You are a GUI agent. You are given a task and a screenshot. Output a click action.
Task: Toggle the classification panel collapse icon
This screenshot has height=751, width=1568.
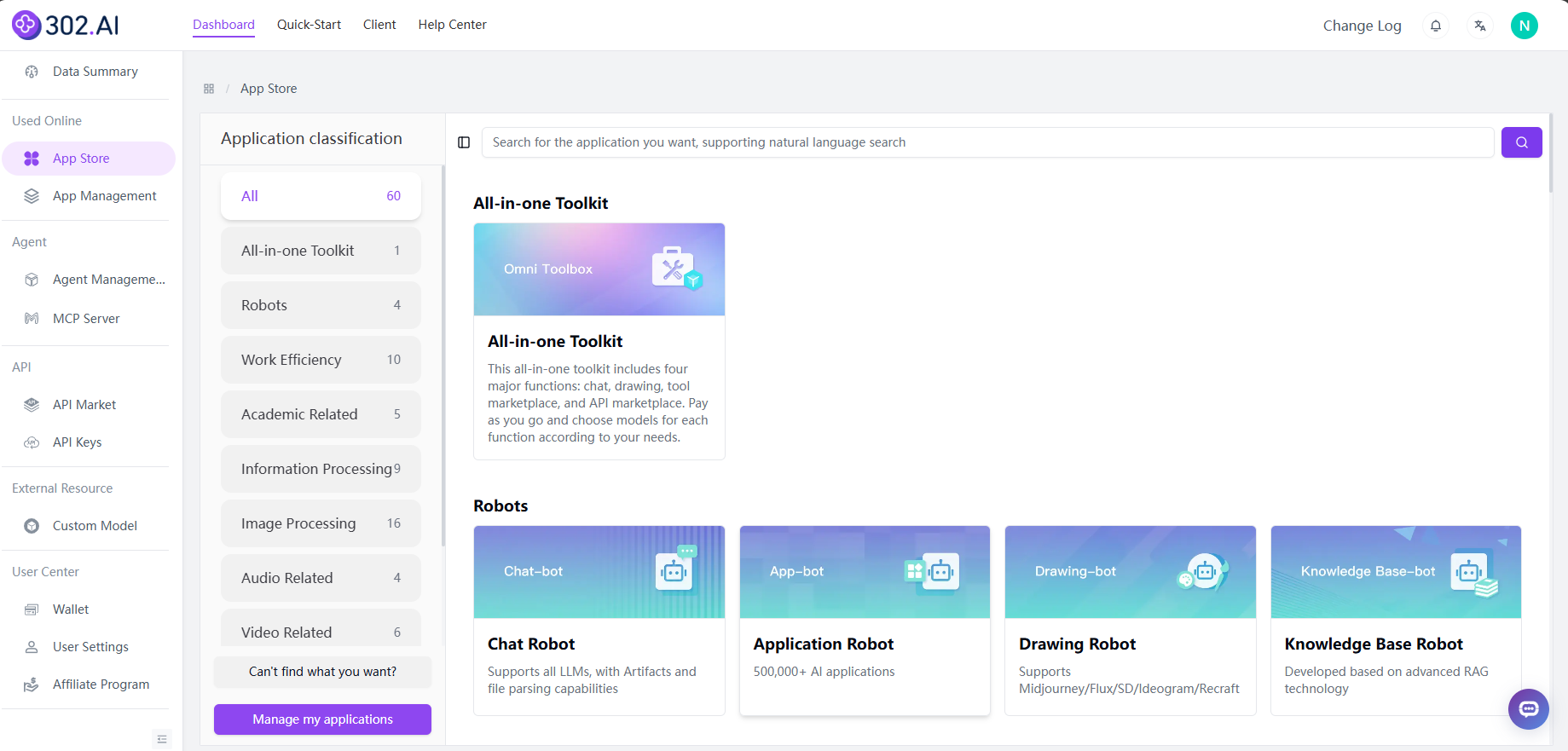(x=464, y=142)
